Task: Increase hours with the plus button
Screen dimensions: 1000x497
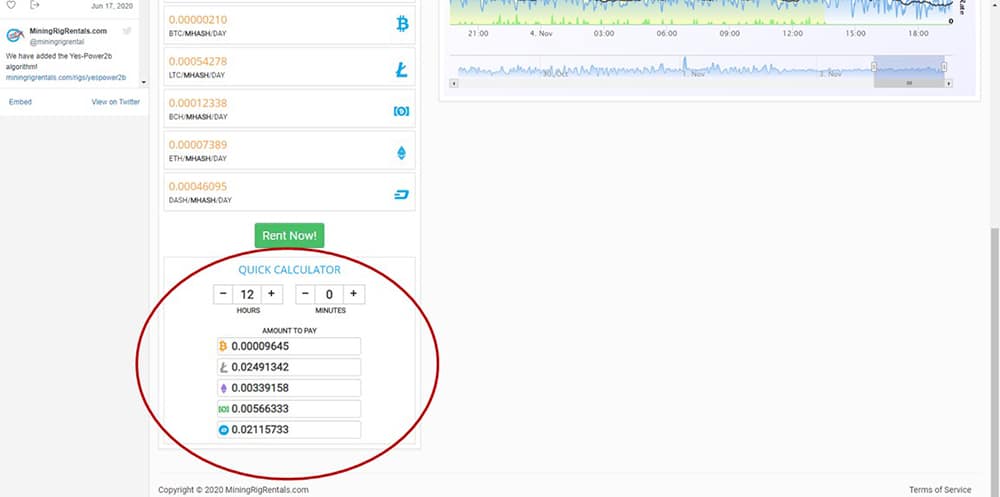Action: 272,294
